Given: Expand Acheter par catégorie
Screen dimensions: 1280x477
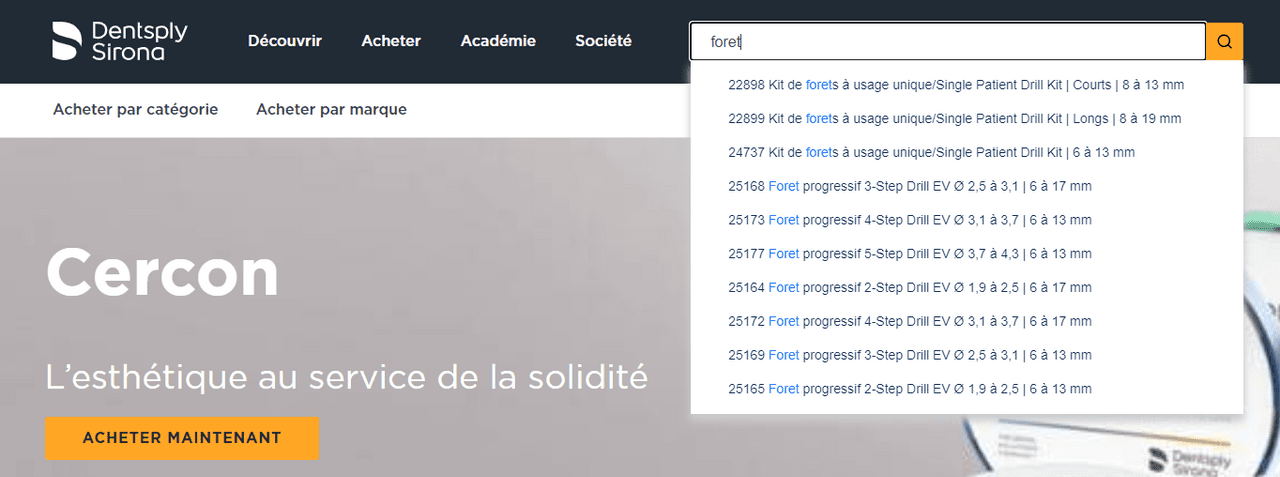Looking at the screenshot, I should pos(135,109).
